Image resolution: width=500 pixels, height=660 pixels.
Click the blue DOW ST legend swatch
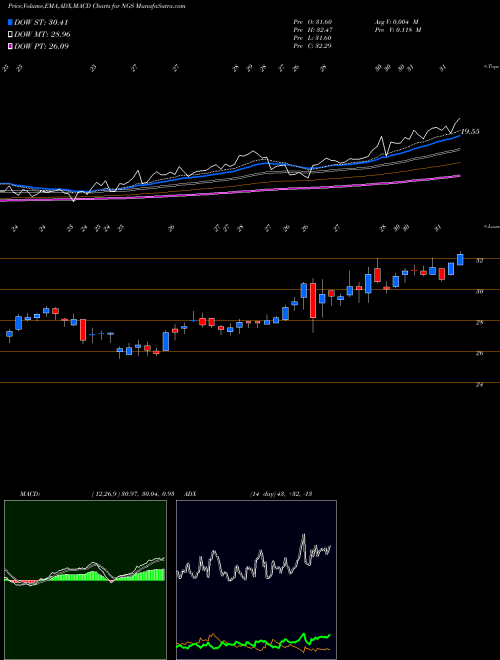pos(11,22)
